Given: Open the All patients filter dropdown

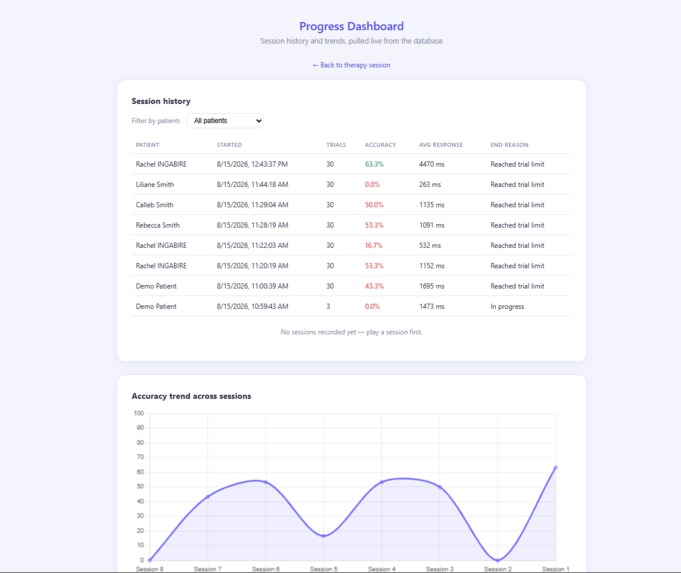Looking at the screenshot, I should [225, 121].
